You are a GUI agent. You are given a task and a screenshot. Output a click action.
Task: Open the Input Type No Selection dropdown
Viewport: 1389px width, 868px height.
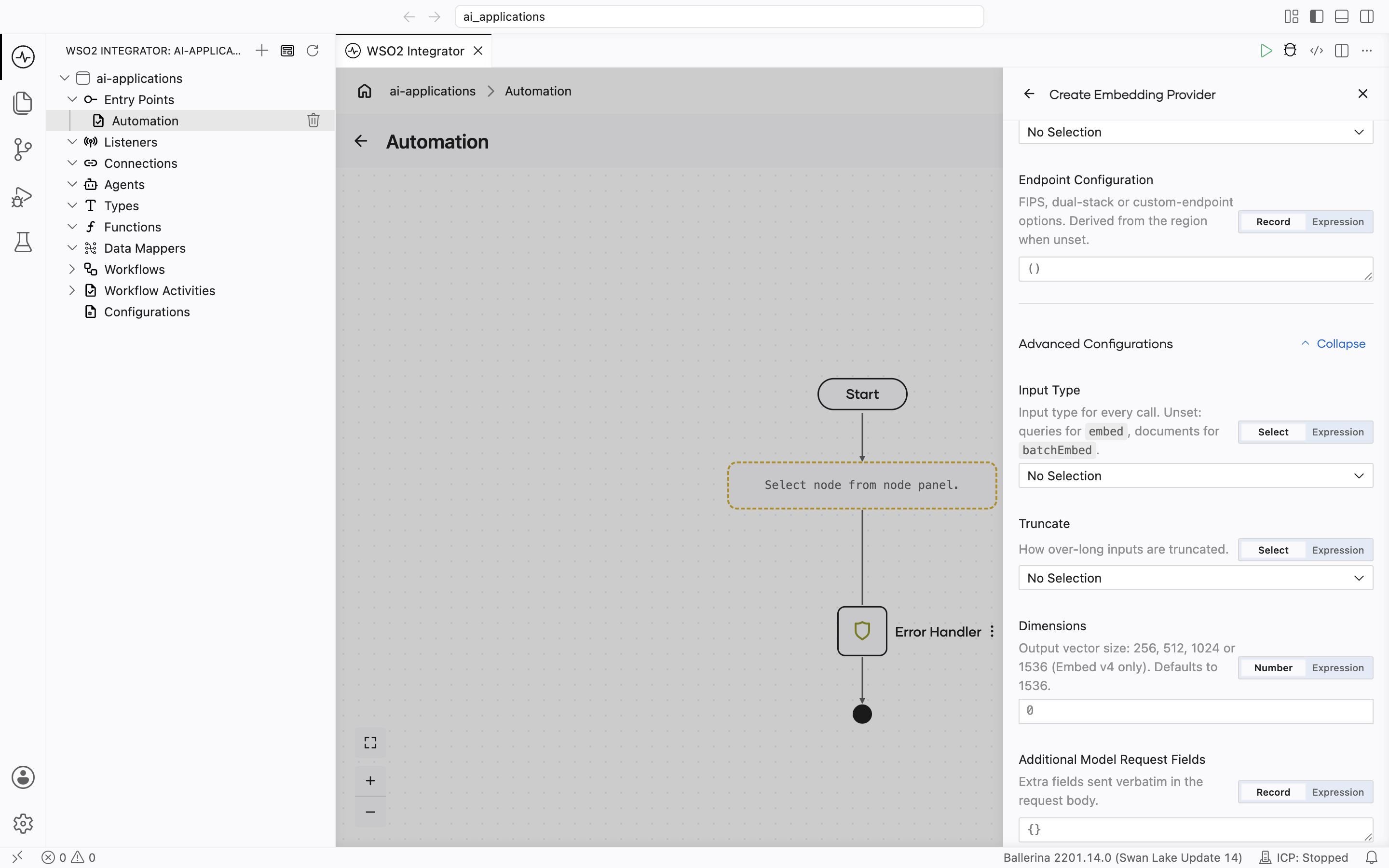(1196, 476)
